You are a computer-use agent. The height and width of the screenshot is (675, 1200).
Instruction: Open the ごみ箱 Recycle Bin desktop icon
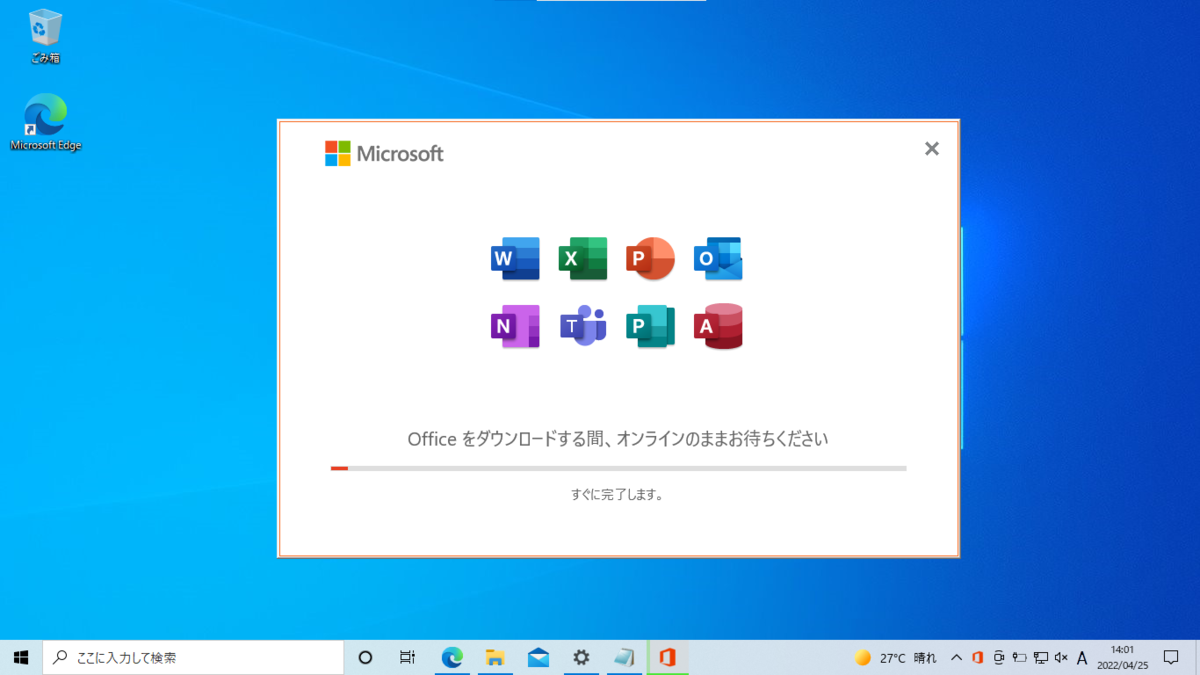point(45,37)
